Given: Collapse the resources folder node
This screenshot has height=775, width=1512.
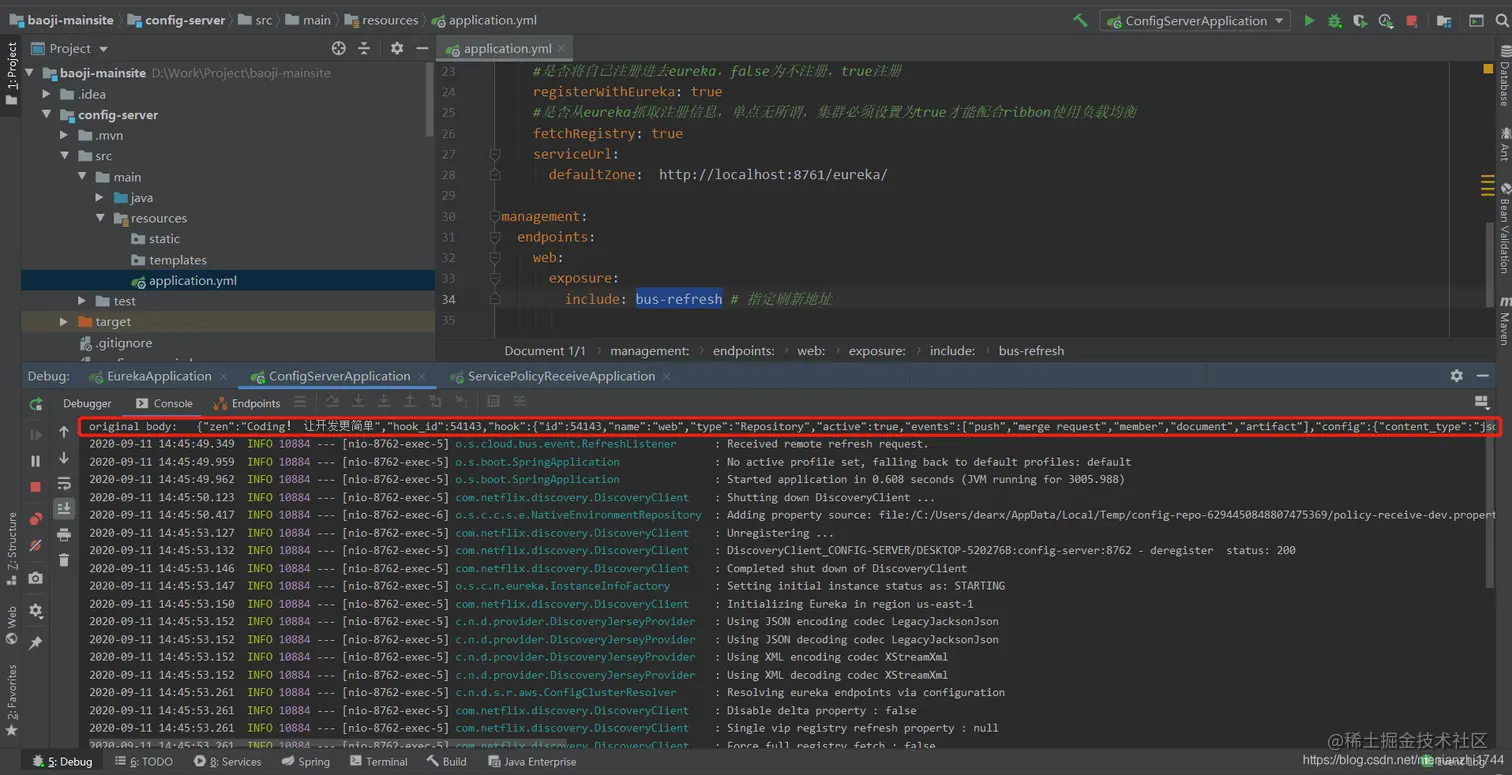Looking at the screenshot, I should tap(100, 218).
